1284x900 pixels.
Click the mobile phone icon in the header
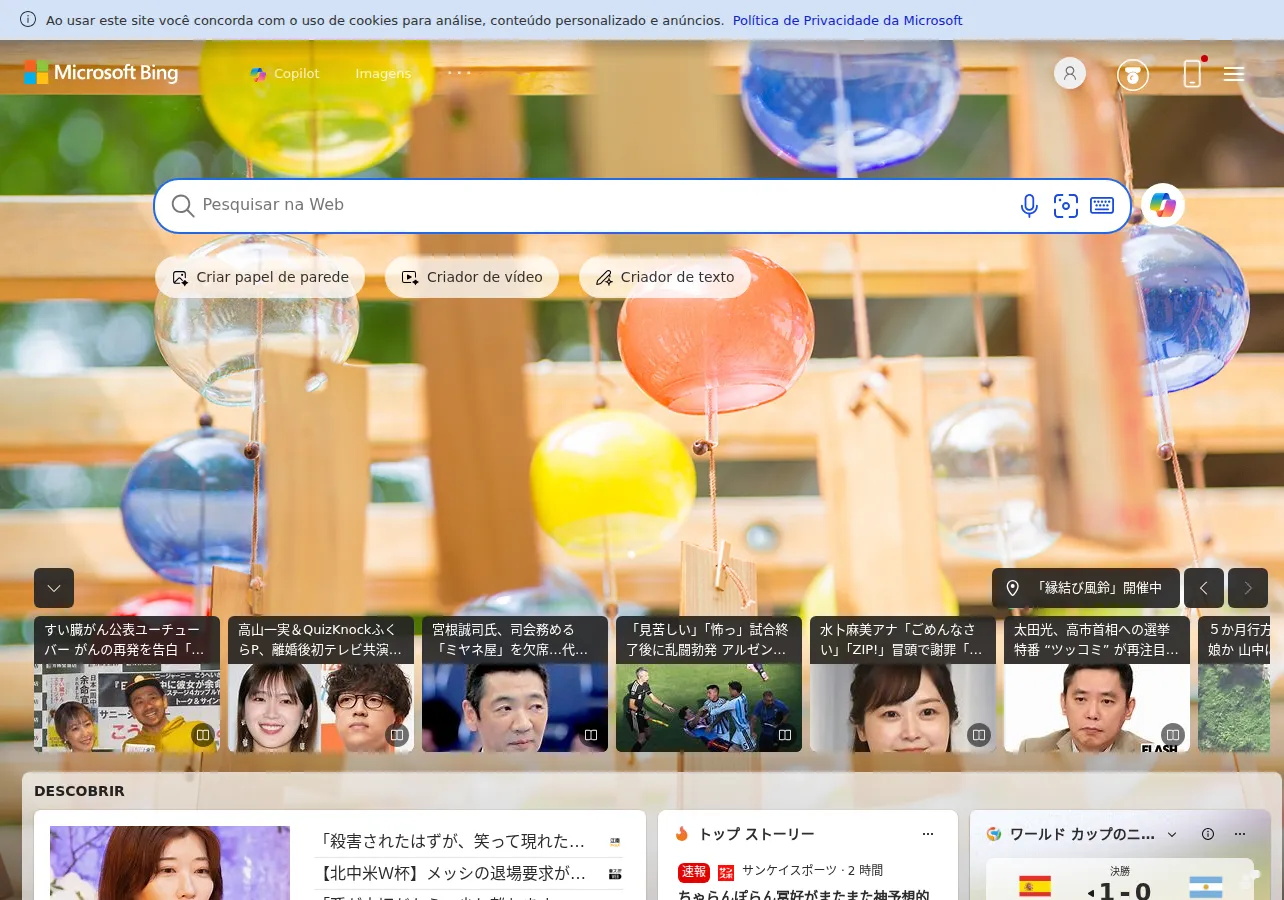(x=1192, y=73)
